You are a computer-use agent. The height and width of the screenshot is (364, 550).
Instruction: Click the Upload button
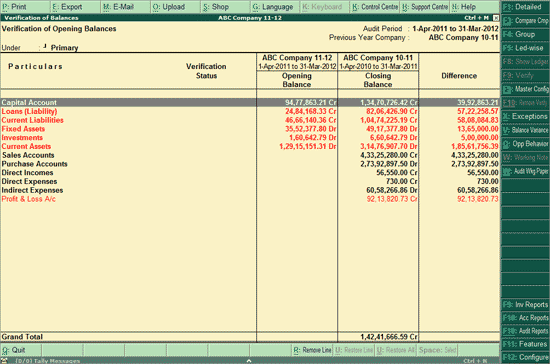pyautogui.click(x=176, y=7)
